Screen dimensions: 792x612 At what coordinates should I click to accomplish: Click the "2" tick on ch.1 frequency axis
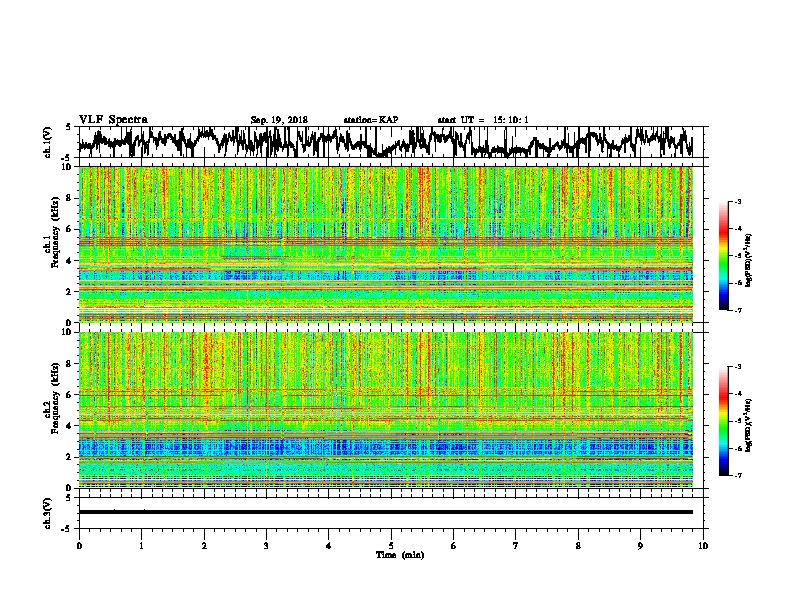tap(70, 292)
